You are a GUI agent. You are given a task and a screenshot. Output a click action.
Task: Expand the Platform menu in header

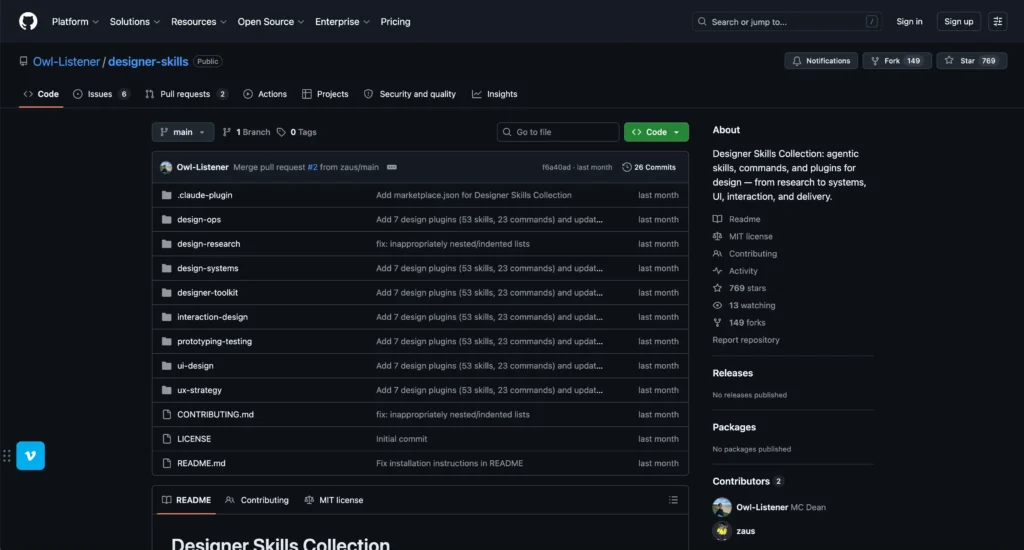[x=75, y=21]
